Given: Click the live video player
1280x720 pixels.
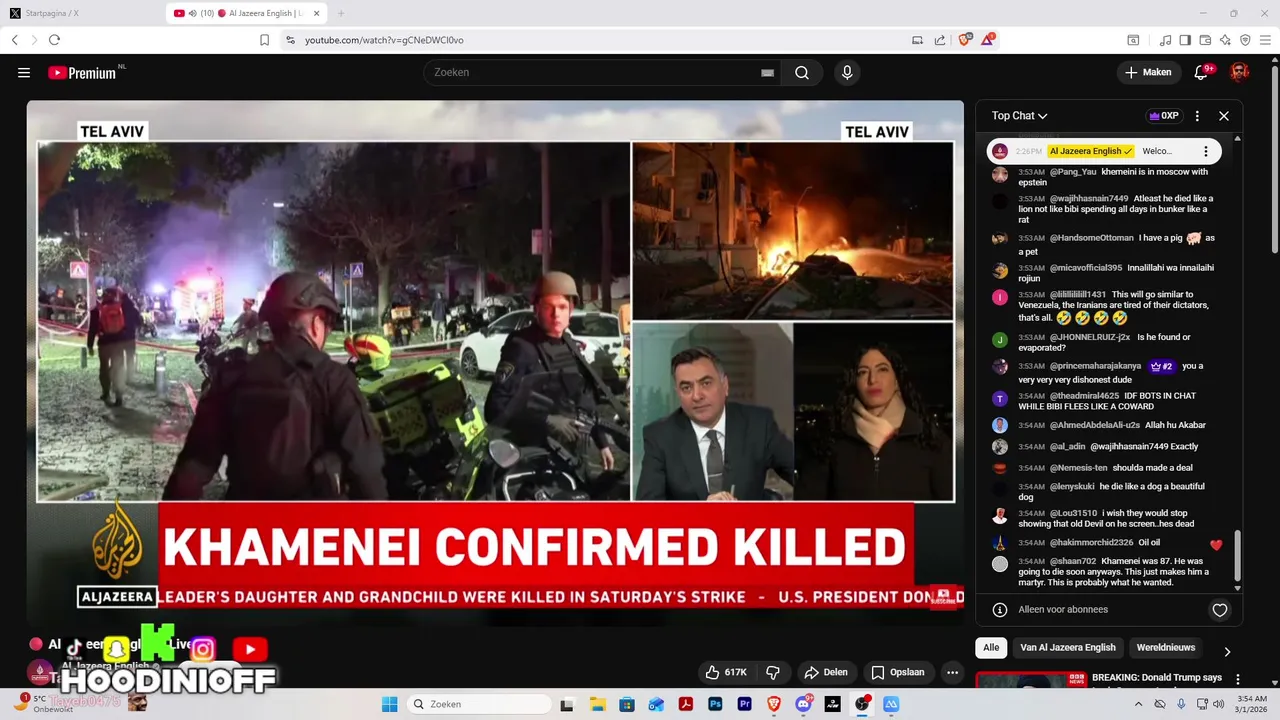Looking at the screenshot, I should (495, 362).
